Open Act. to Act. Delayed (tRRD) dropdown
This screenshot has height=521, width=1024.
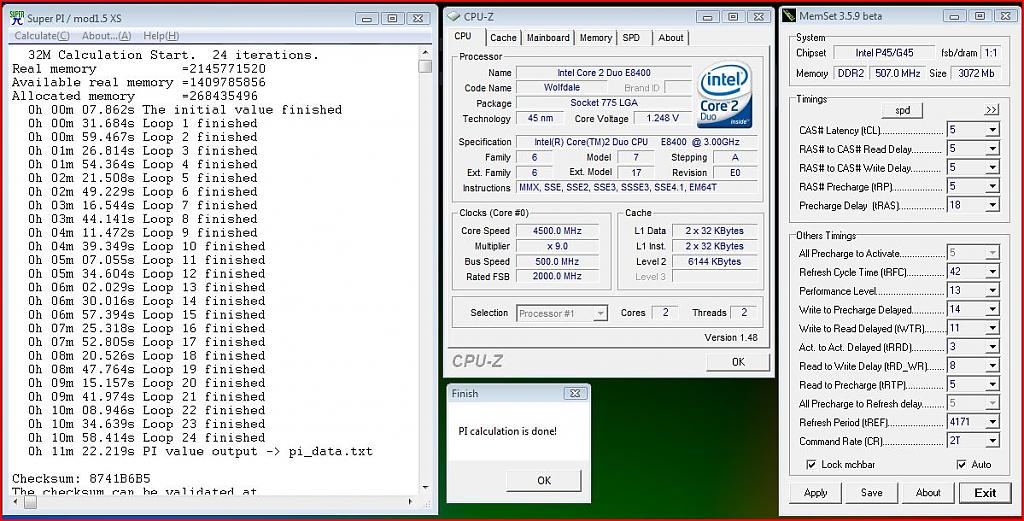[x=993, y=347]
